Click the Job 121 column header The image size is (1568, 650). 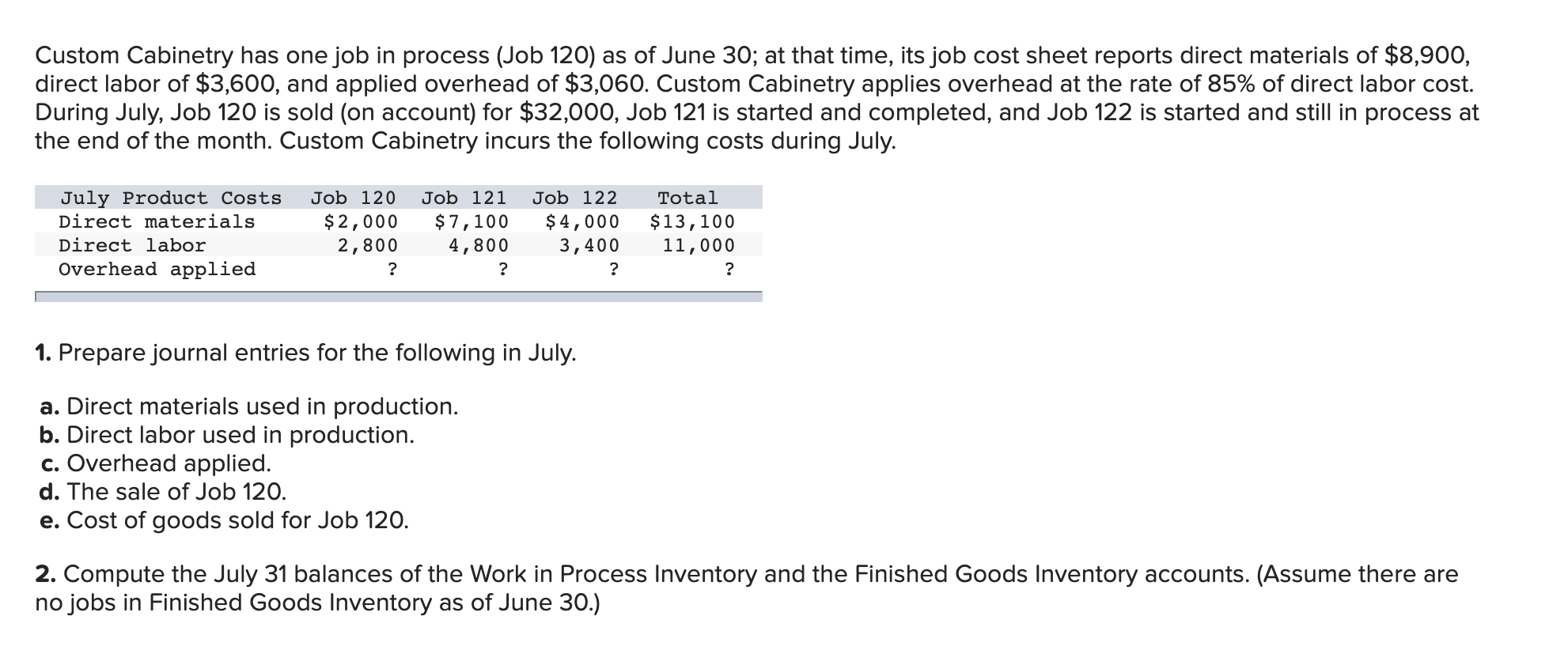(x=464, y=198)
